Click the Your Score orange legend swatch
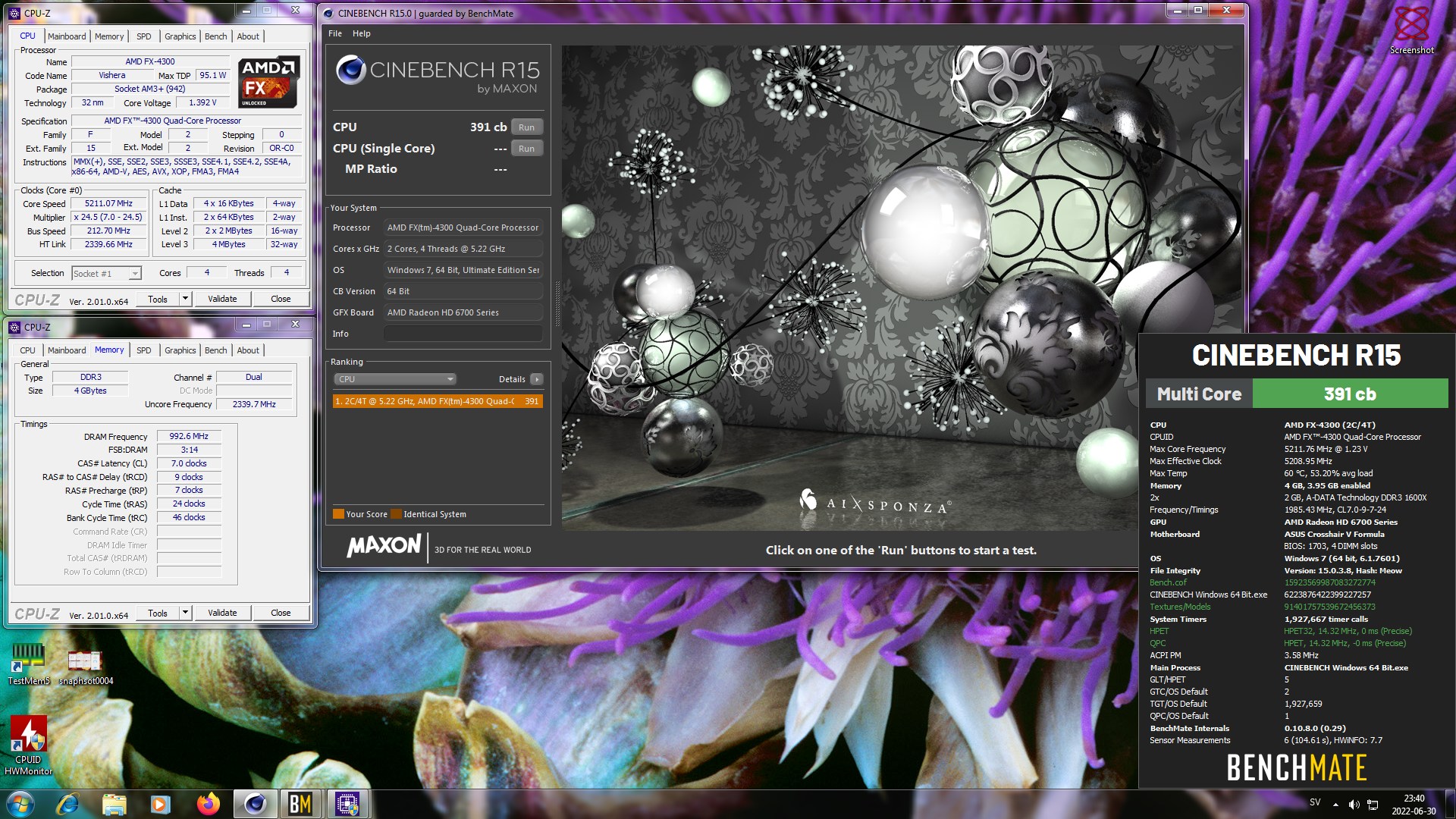Viewport: 1456px width, 819px height. click(x=338, y=514)
